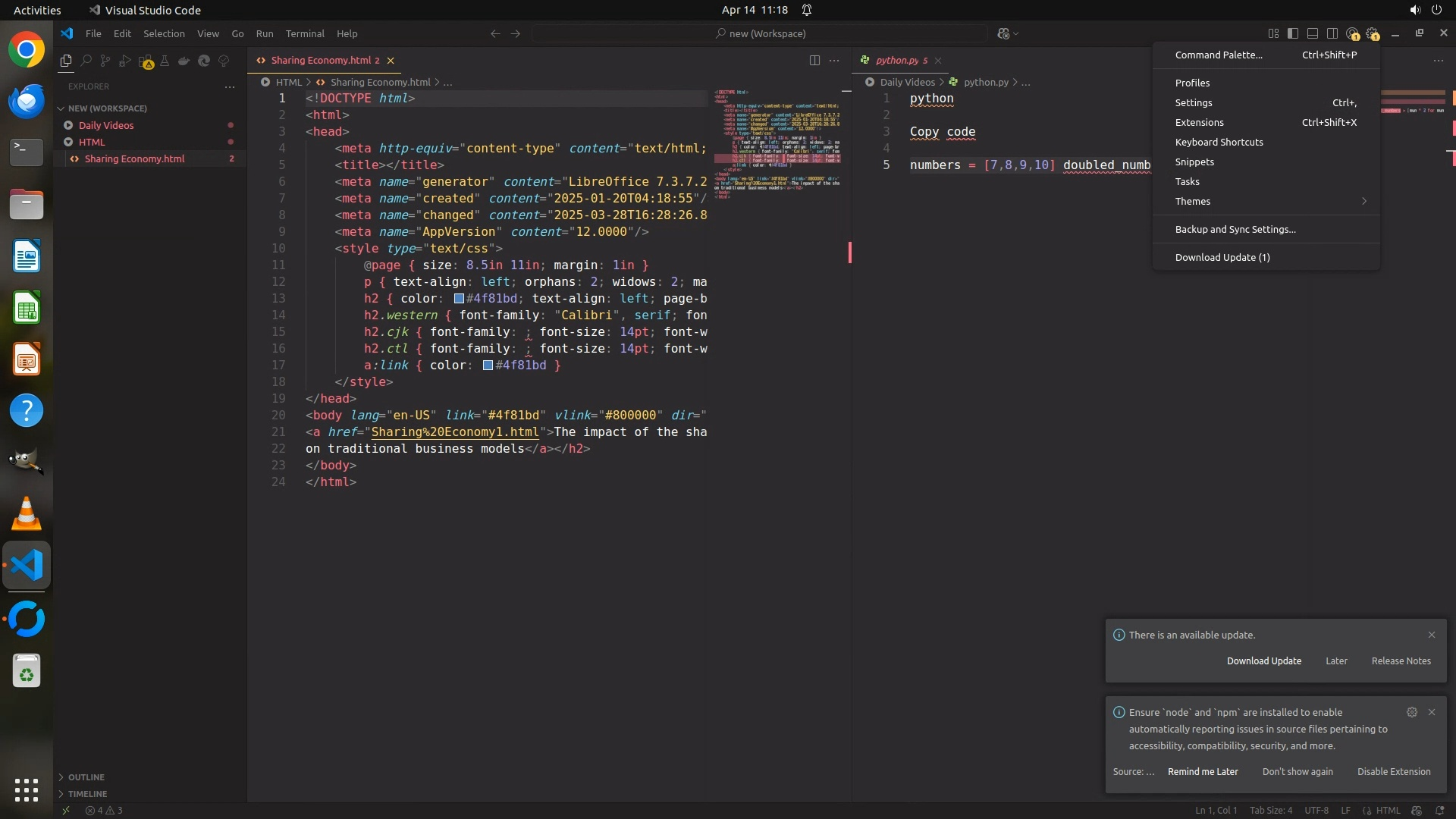
Task: Split the HTML editor right
Action: (814, 60)
